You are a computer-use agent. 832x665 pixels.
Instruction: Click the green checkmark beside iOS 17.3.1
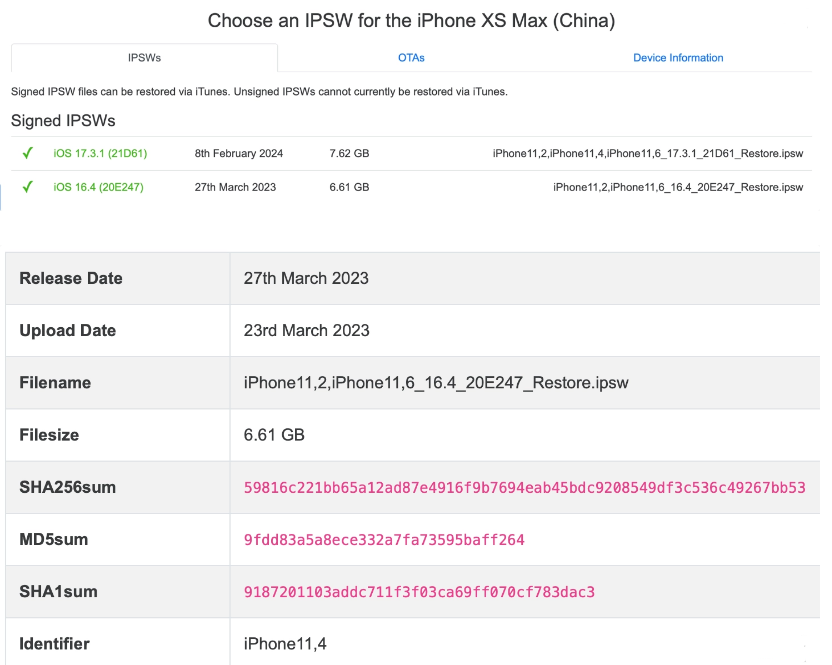click(x=26, y=153)
